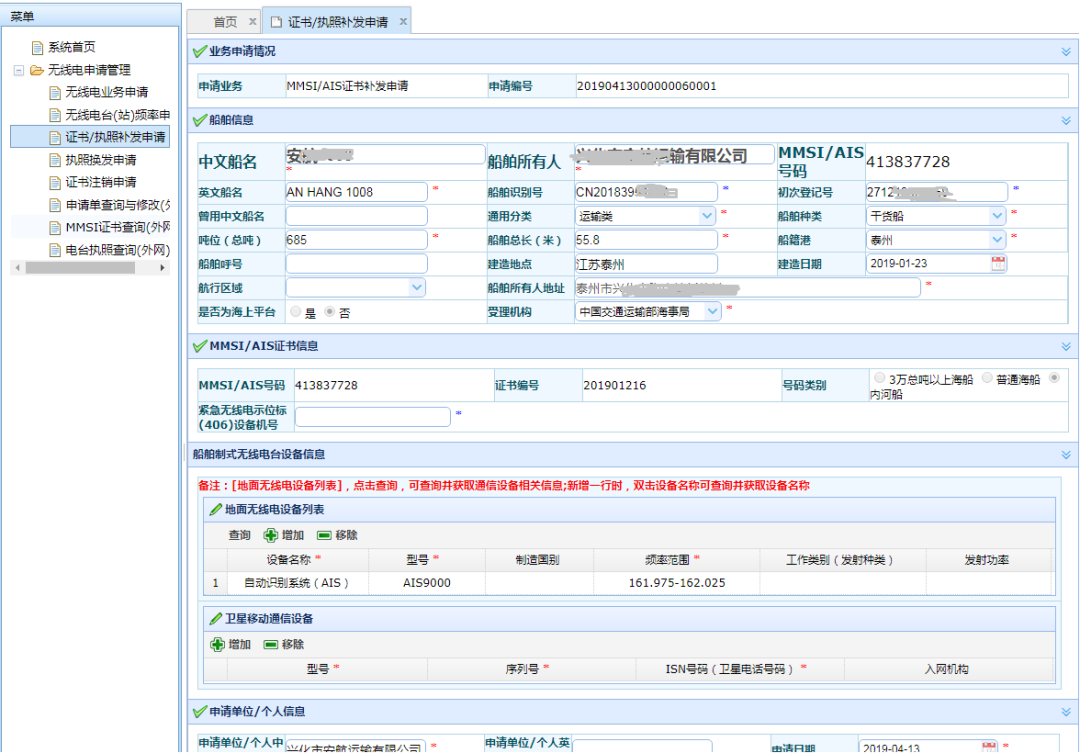Click 增加 under 卫星移动通信设备
1080x753 pixels.
pos(231,644)
